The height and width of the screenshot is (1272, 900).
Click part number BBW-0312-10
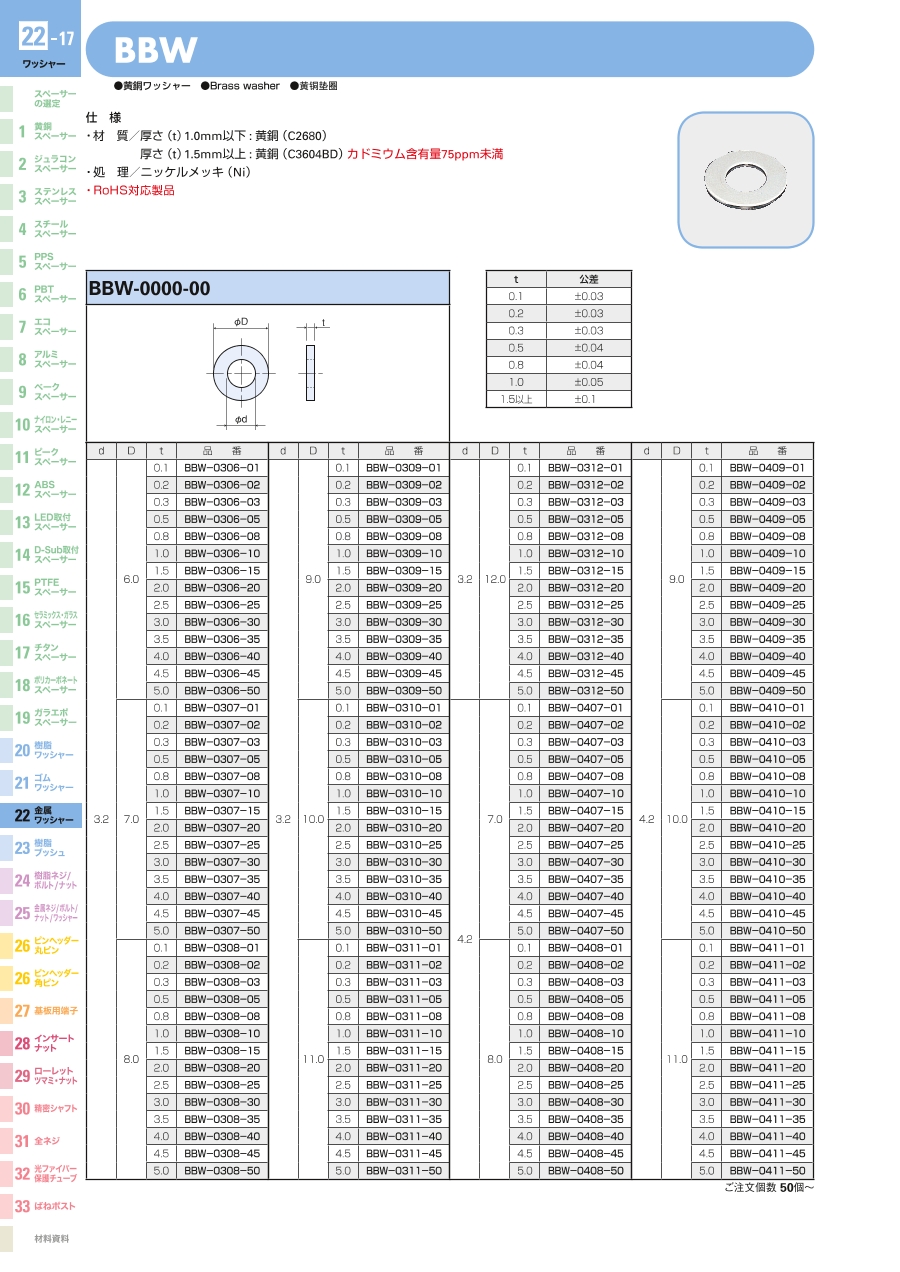585,554
